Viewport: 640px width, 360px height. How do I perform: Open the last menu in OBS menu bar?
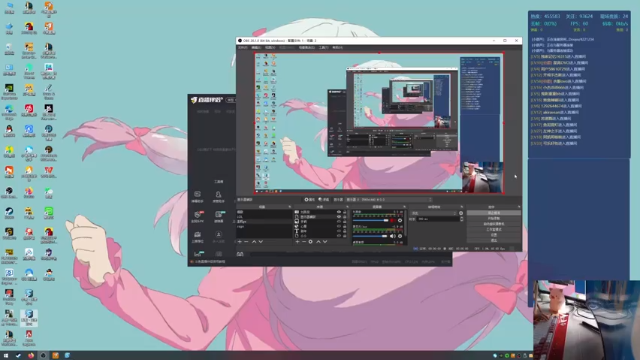(338, 48)
